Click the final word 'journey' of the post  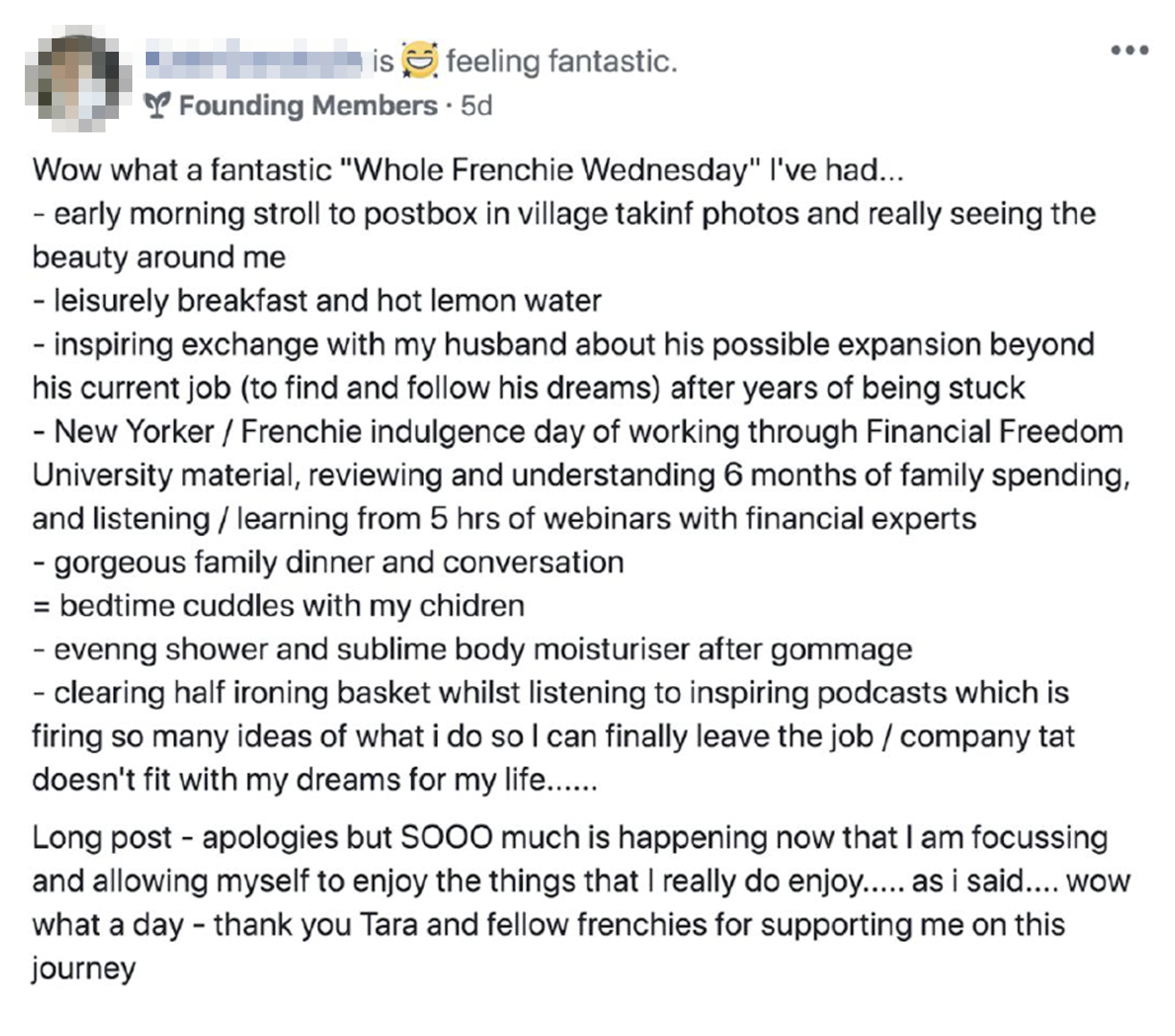tap(84, 969)
